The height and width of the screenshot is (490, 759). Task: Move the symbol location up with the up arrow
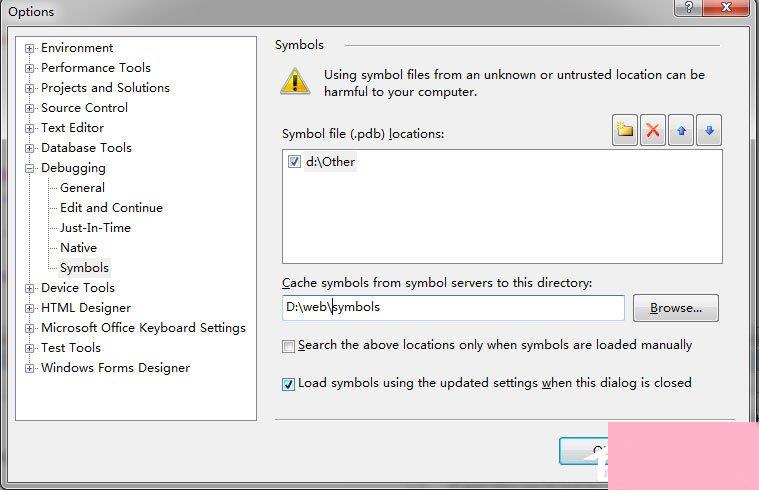[x=681, y=130]
